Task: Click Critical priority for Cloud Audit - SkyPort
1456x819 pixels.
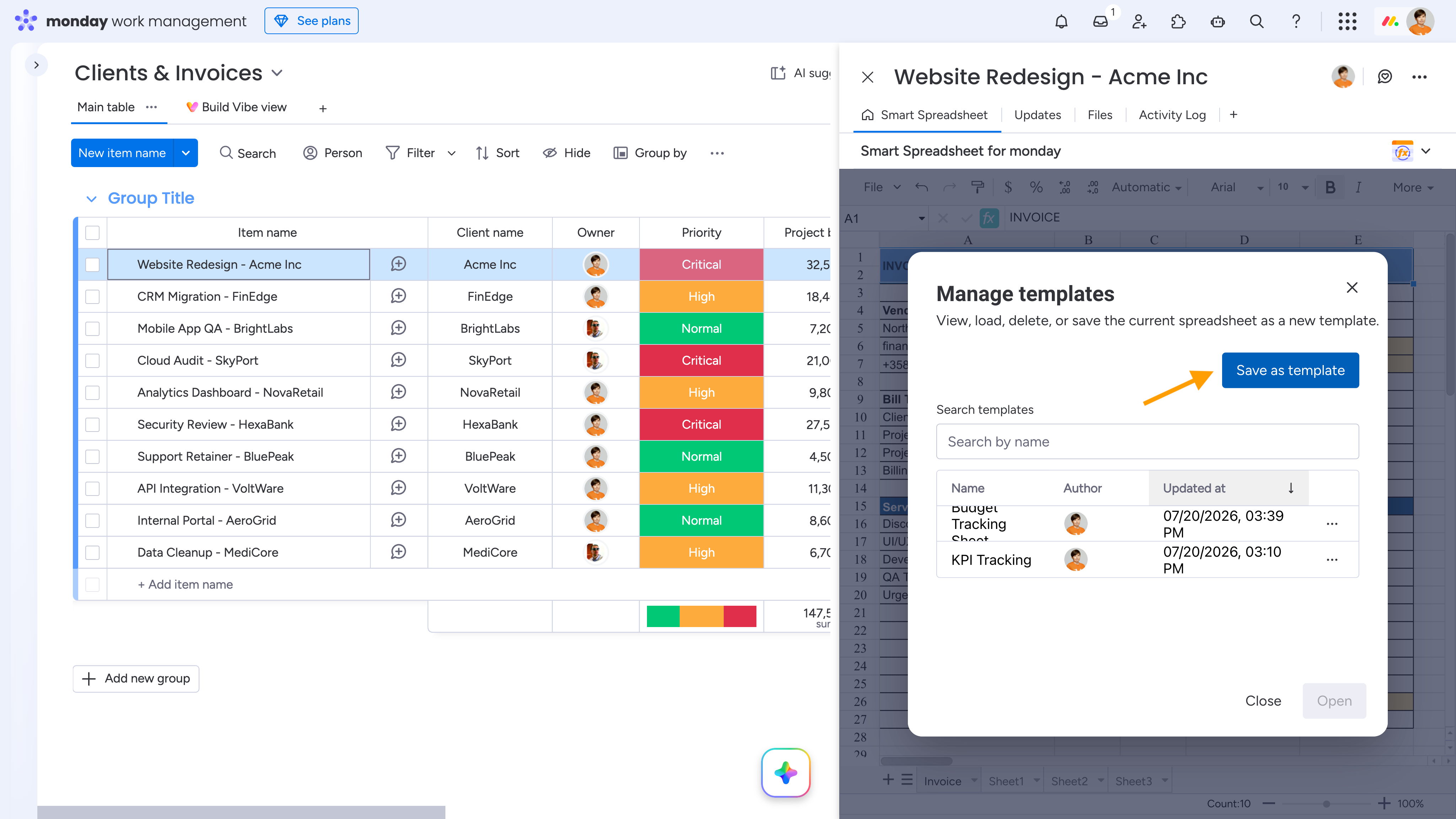Action: tap(701, 360)
